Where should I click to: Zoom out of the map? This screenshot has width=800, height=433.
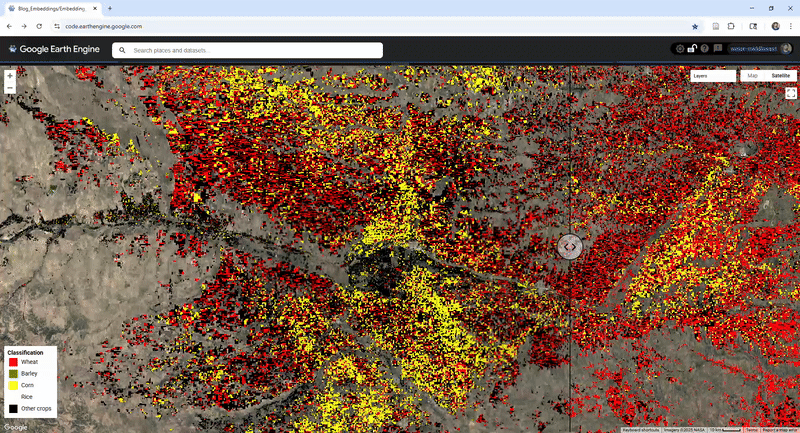point(10,88)
